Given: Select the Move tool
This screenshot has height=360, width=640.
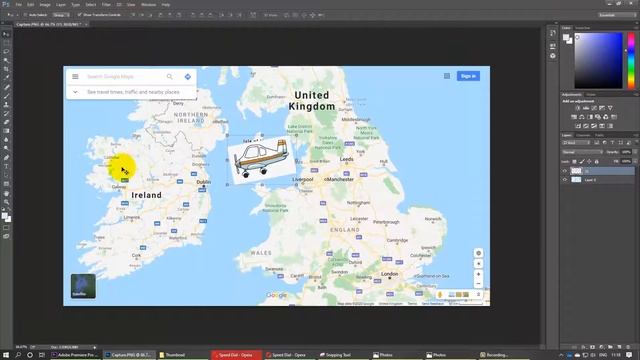Looking at the screenshot, I should [x=6, y=34].
